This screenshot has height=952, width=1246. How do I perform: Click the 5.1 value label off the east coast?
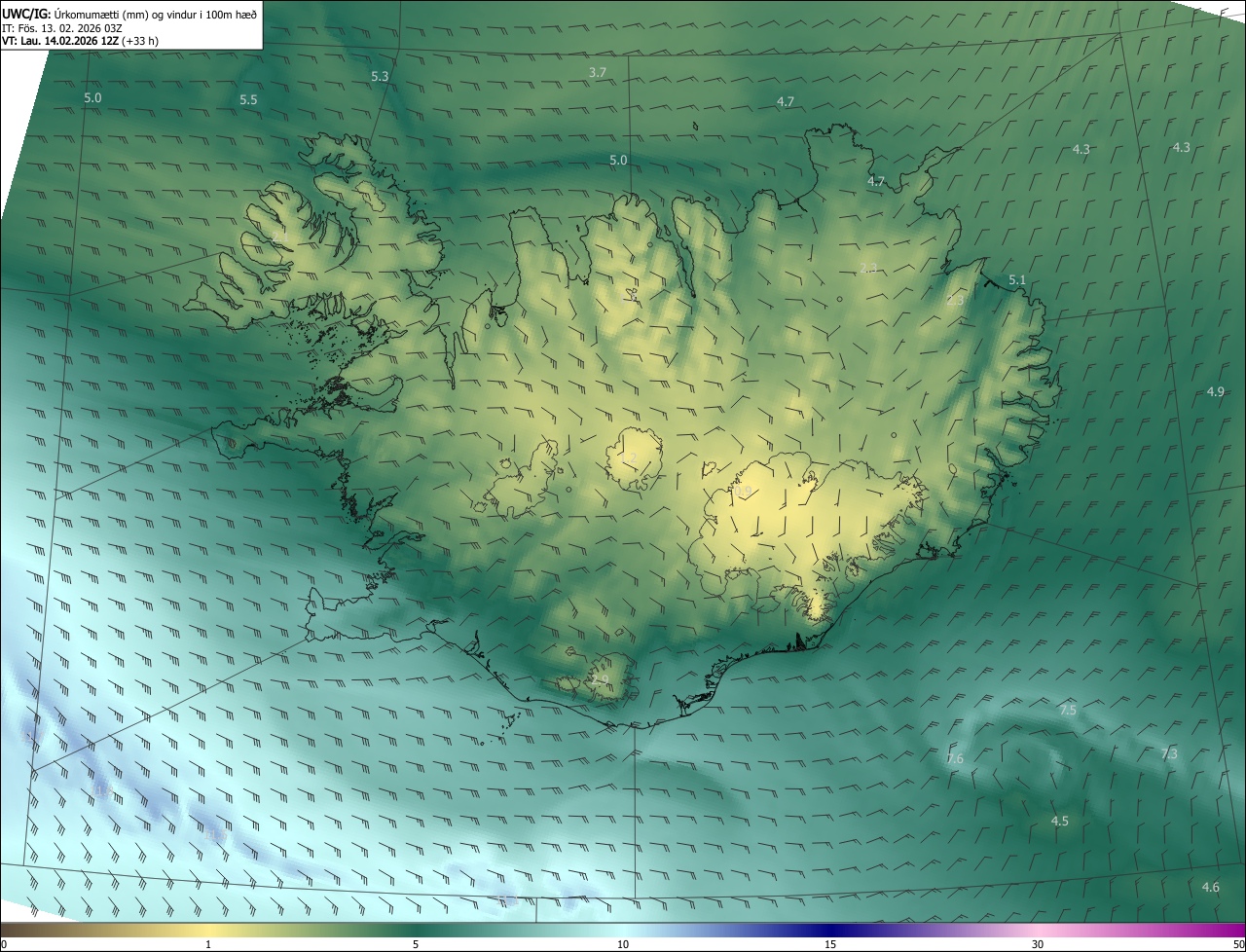[1017, 280]
